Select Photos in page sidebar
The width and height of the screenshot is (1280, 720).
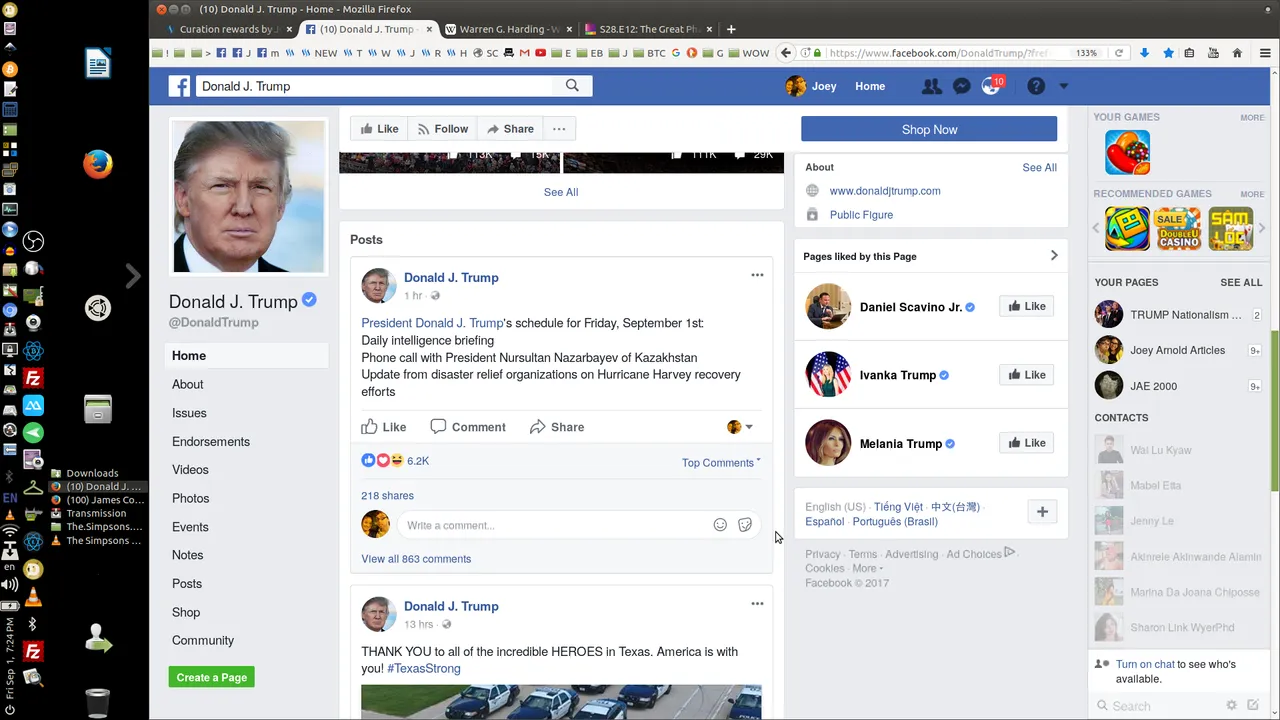(190, 499)
